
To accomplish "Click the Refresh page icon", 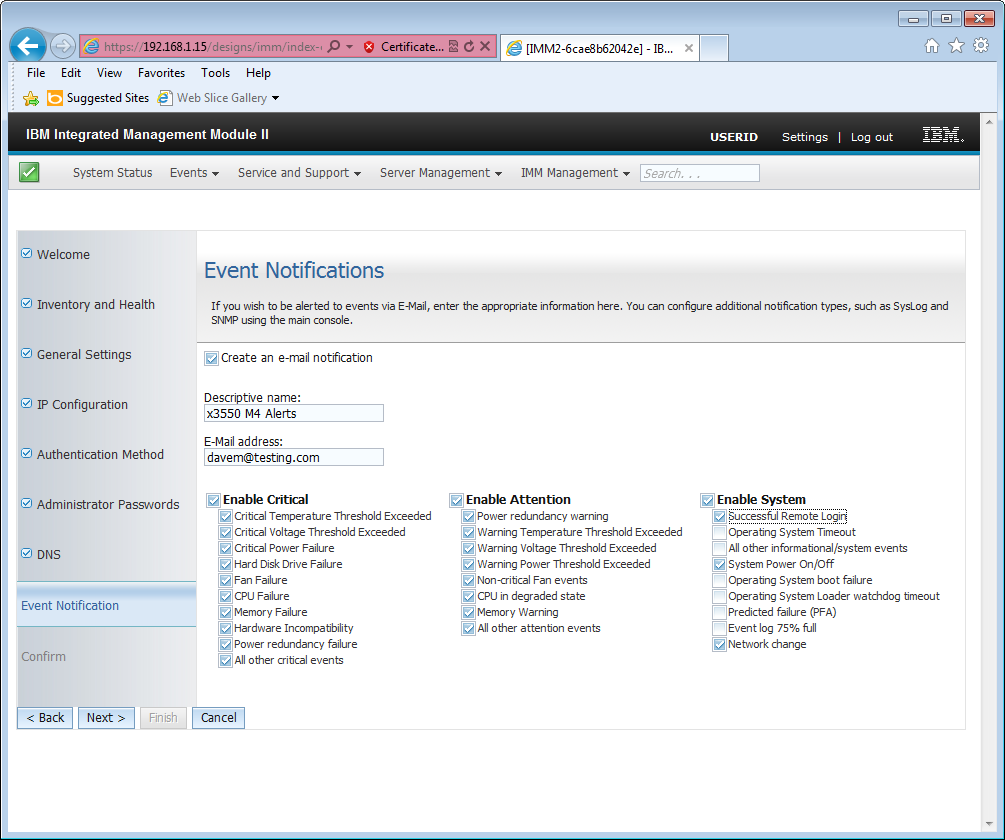I will coord(469,47).
